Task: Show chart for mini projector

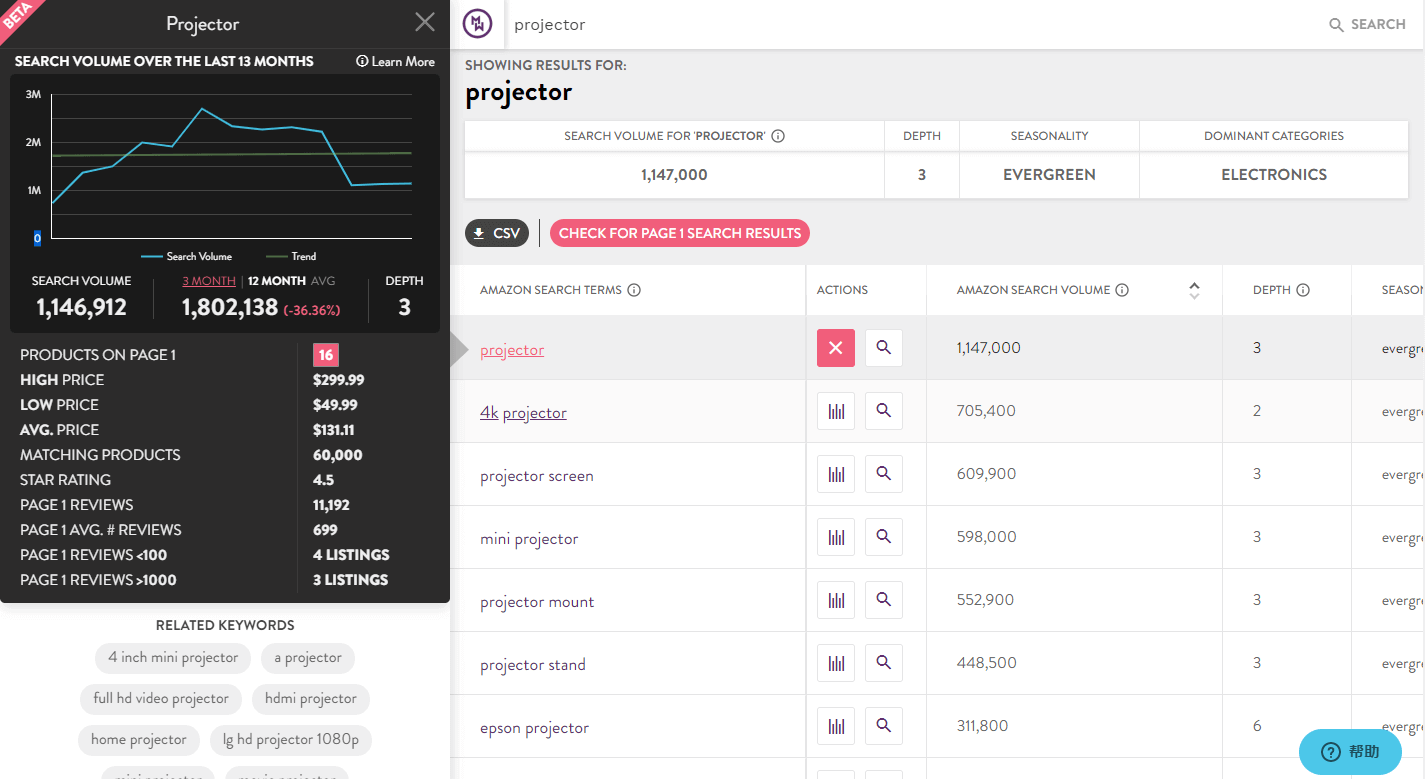Action: (x=836, y=537)
